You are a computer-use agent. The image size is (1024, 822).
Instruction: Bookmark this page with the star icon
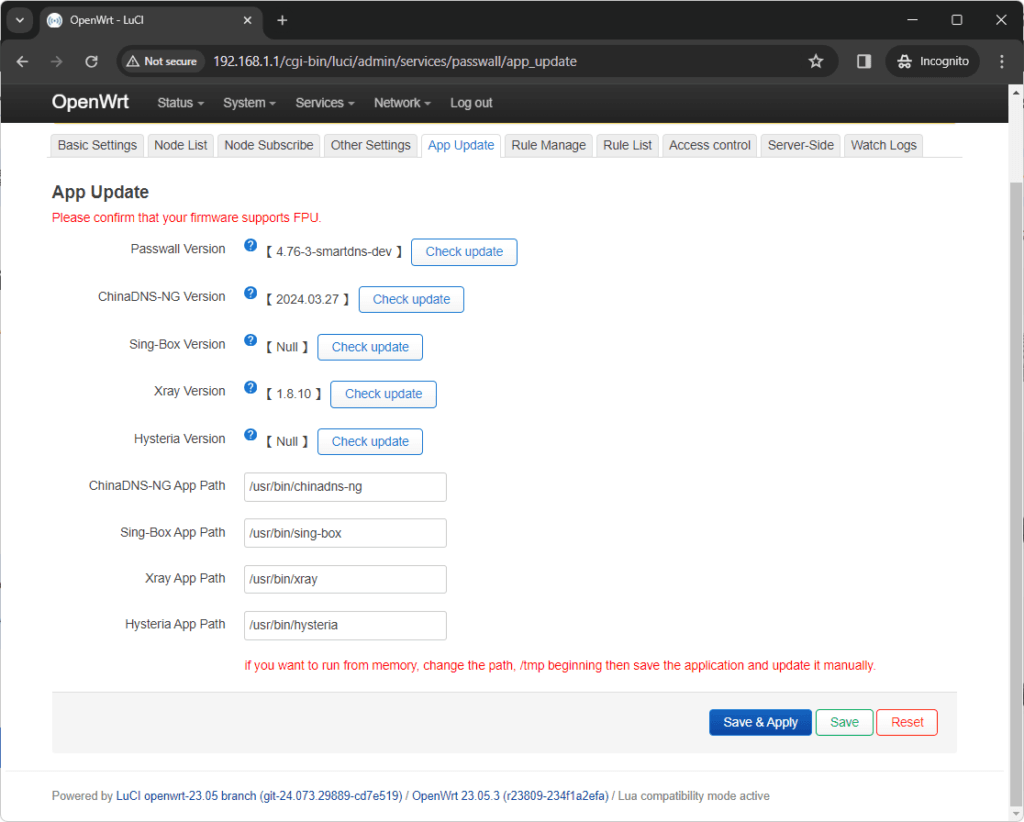click(x=816, y=61)
